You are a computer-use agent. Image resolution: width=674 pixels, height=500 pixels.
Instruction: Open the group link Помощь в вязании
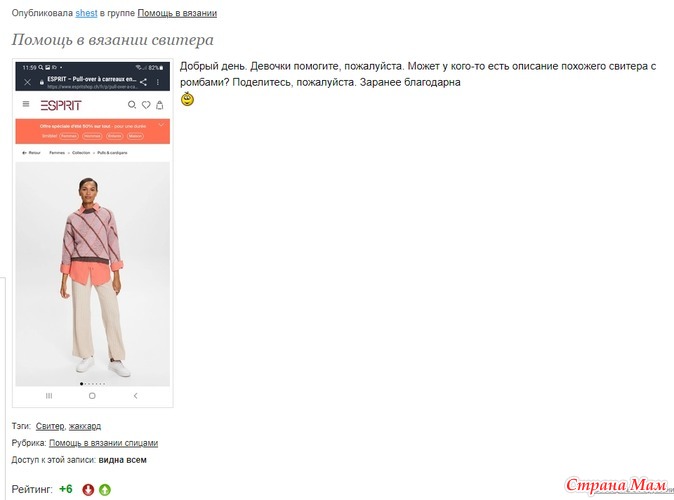[x=177, y=13]
